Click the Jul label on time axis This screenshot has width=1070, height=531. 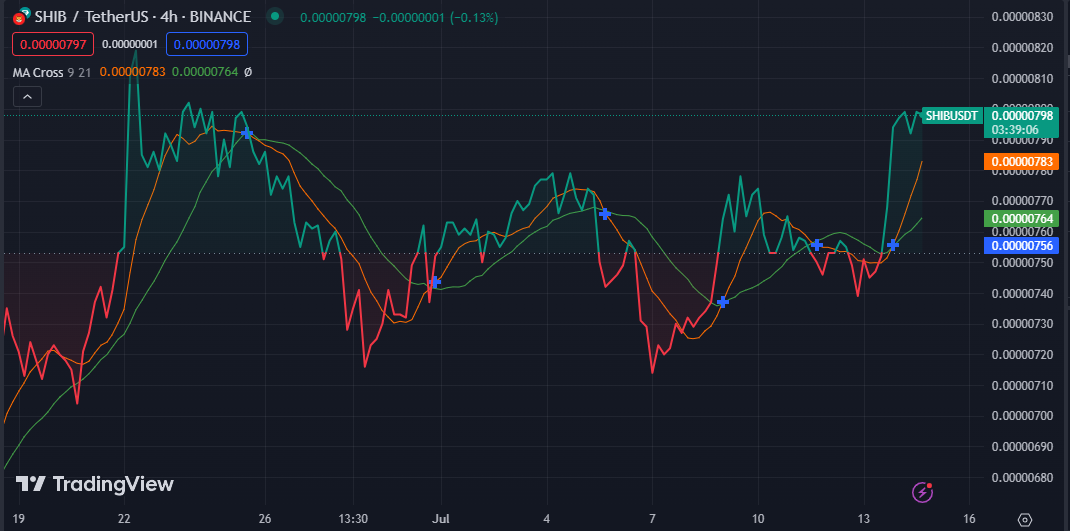440,519
